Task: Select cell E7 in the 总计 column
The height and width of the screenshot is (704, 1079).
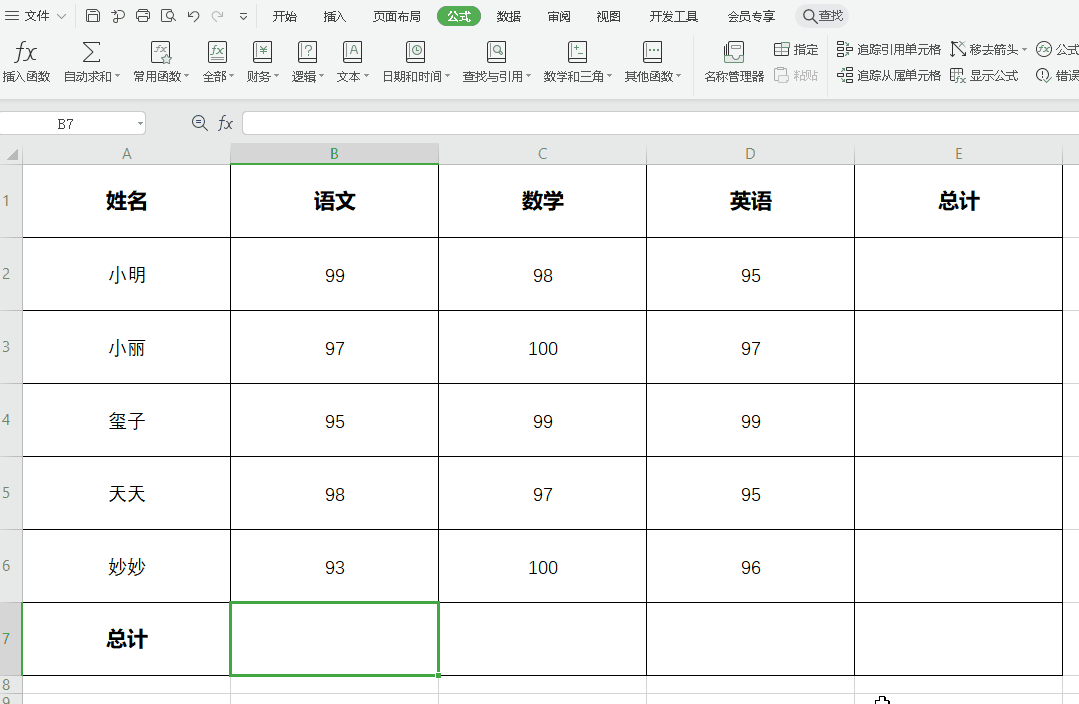Action: [x=958, y=639]
